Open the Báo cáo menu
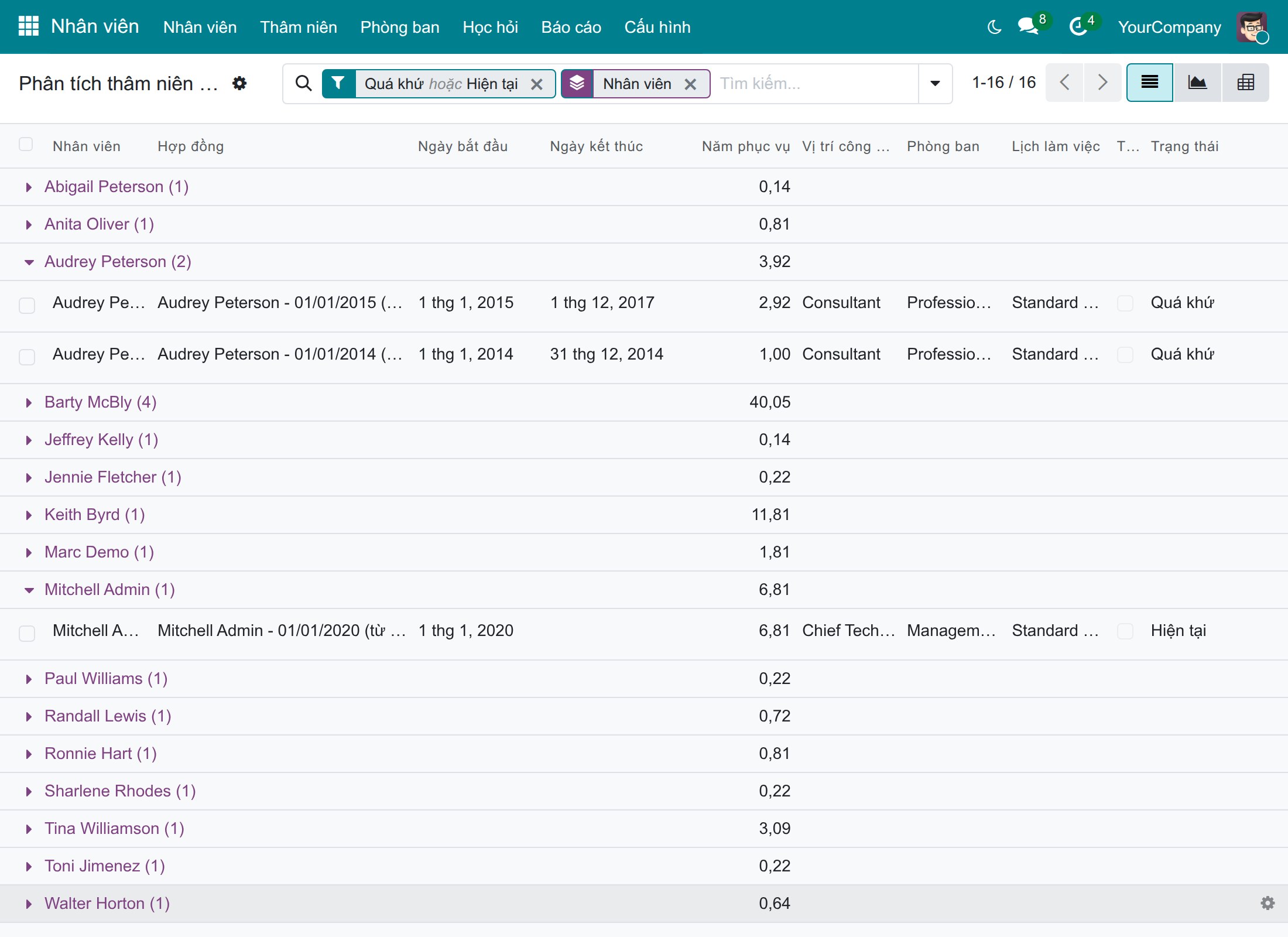The image size is (1288, 937). [x=571, y=27]
